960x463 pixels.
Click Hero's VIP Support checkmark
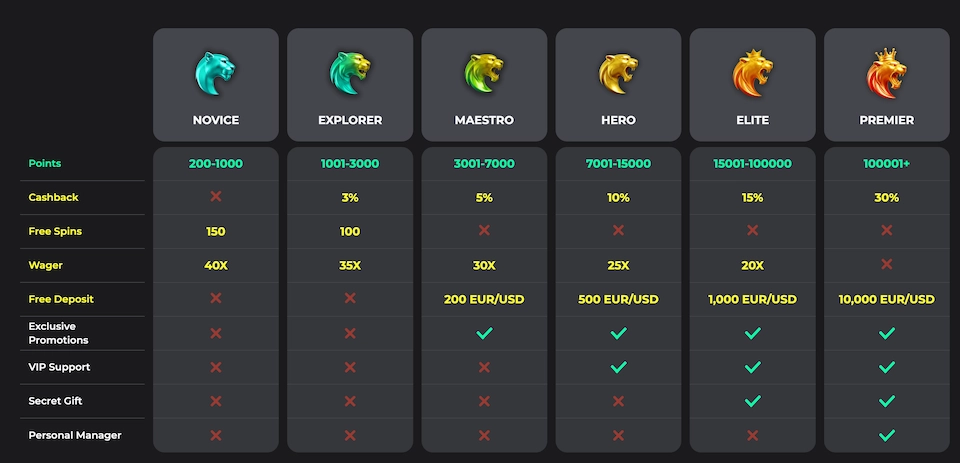pos(618,367)
